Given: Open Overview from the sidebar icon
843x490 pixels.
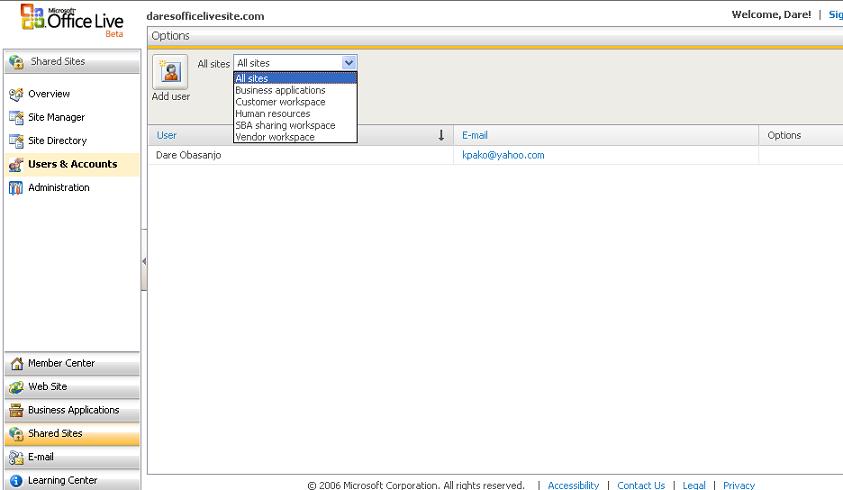Looking at the screenshot, I should tap(16, 94).
